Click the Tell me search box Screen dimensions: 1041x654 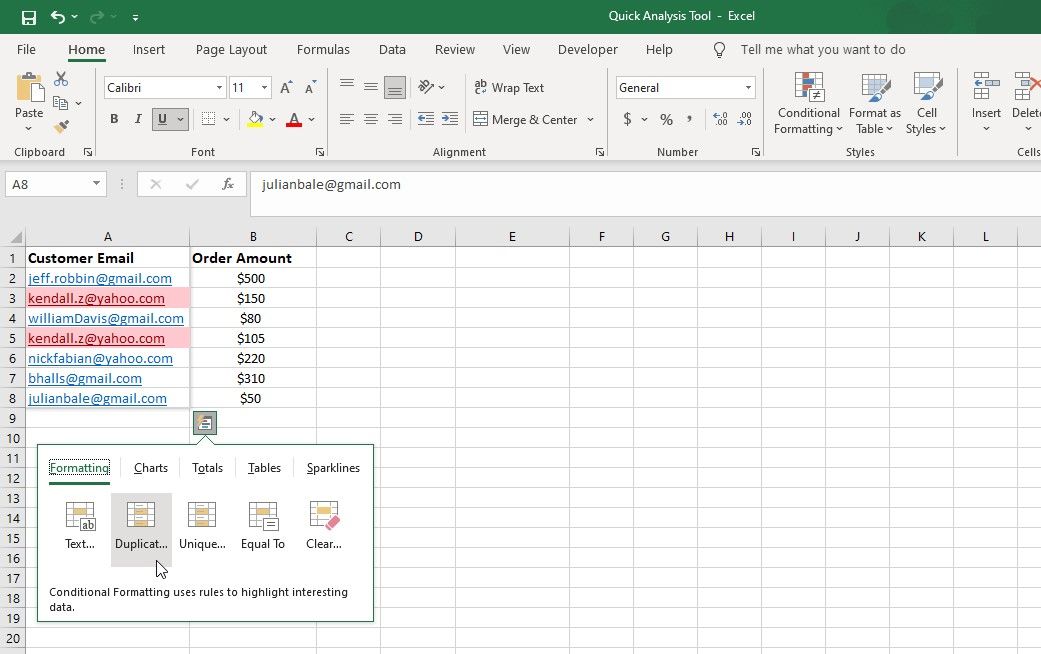point(822,49)
